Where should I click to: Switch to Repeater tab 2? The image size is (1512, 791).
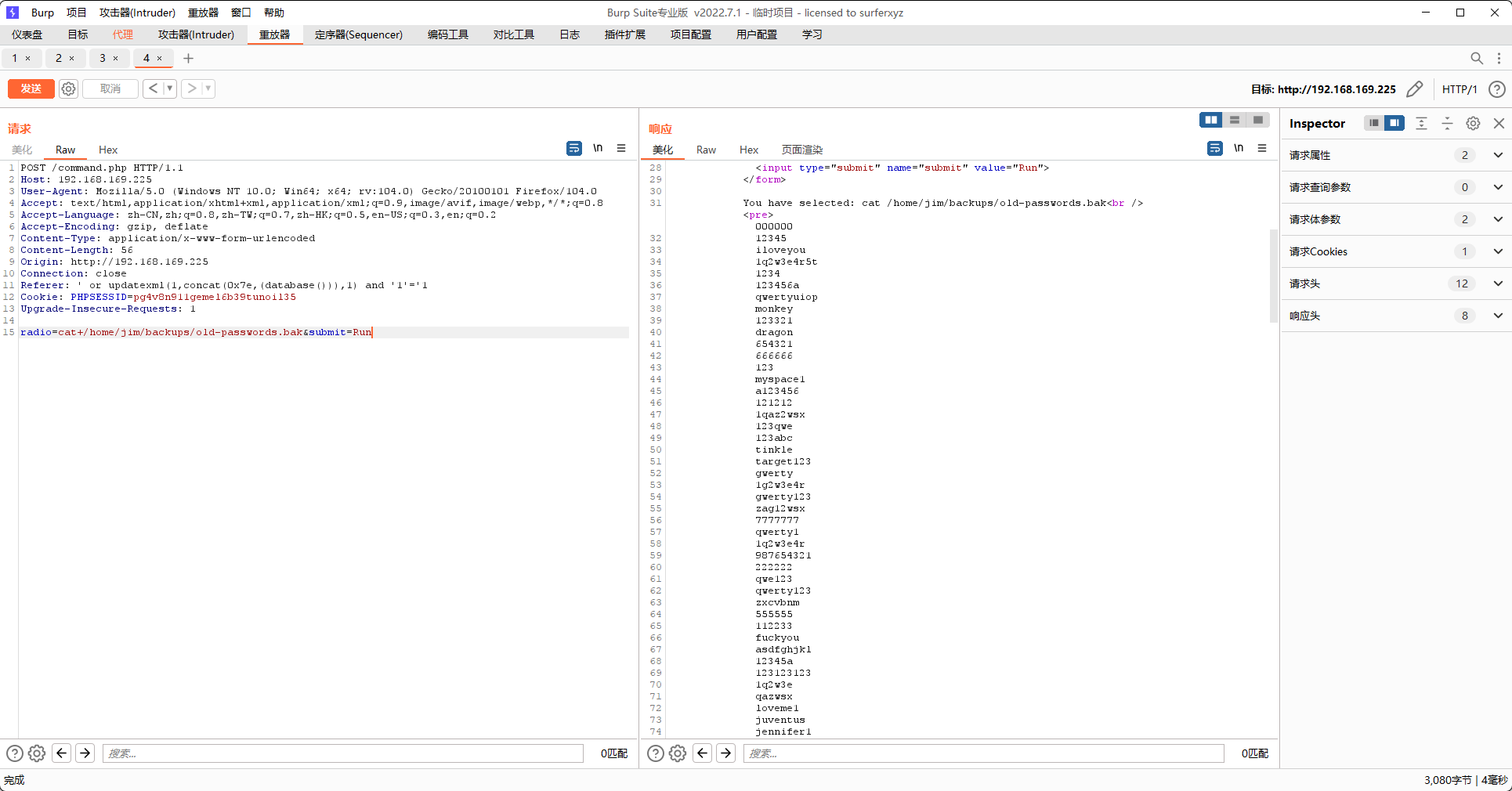(59, 58)
